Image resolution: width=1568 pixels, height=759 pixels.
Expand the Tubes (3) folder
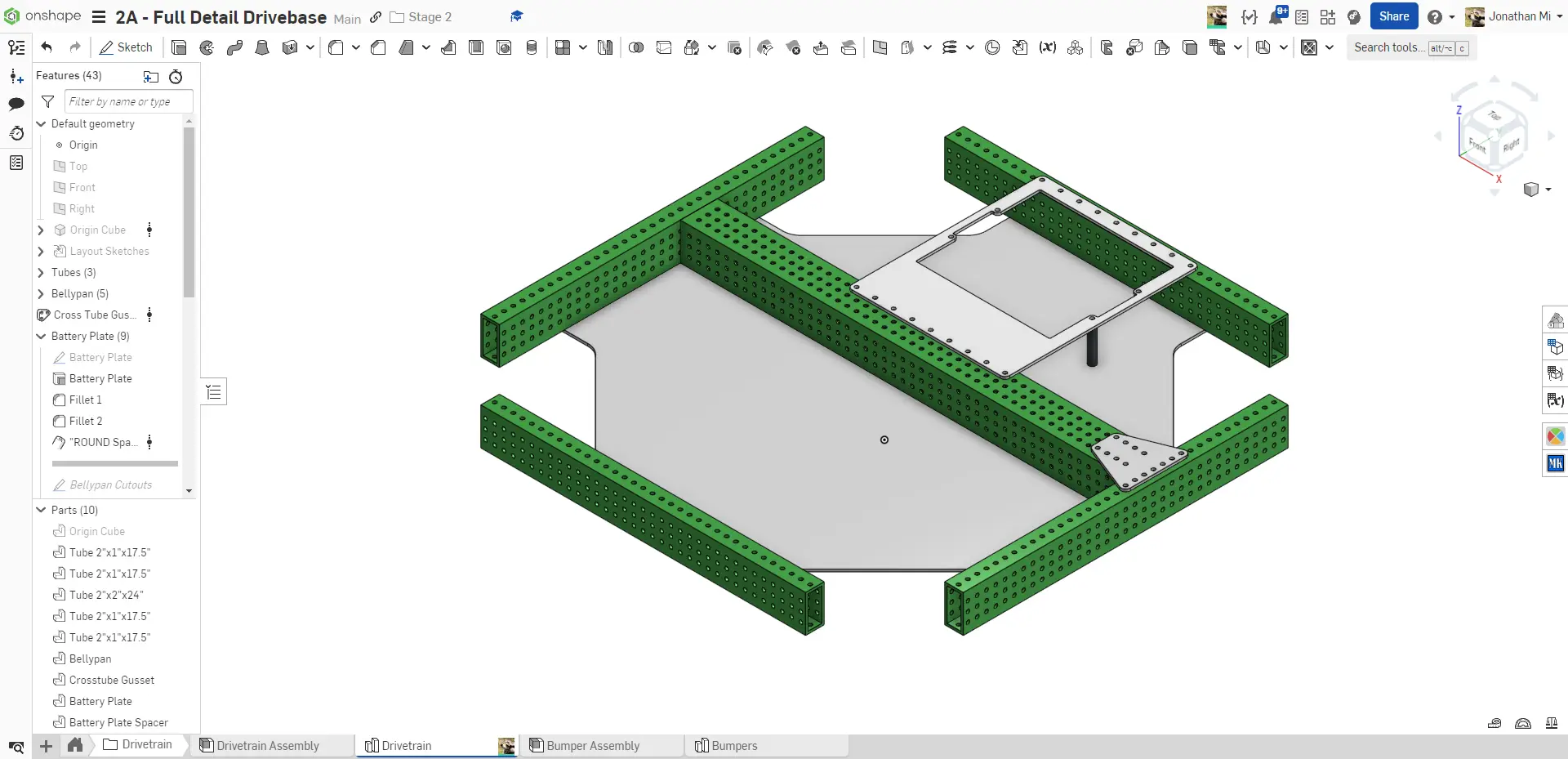pos(41,272)
